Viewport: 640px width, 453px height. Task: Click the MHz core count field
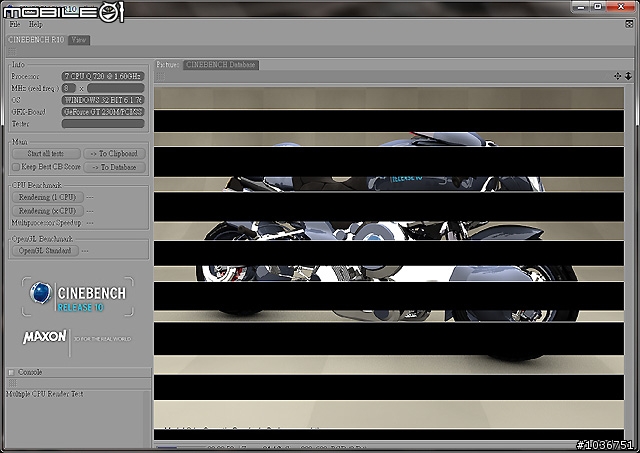[x=69, y=88]
